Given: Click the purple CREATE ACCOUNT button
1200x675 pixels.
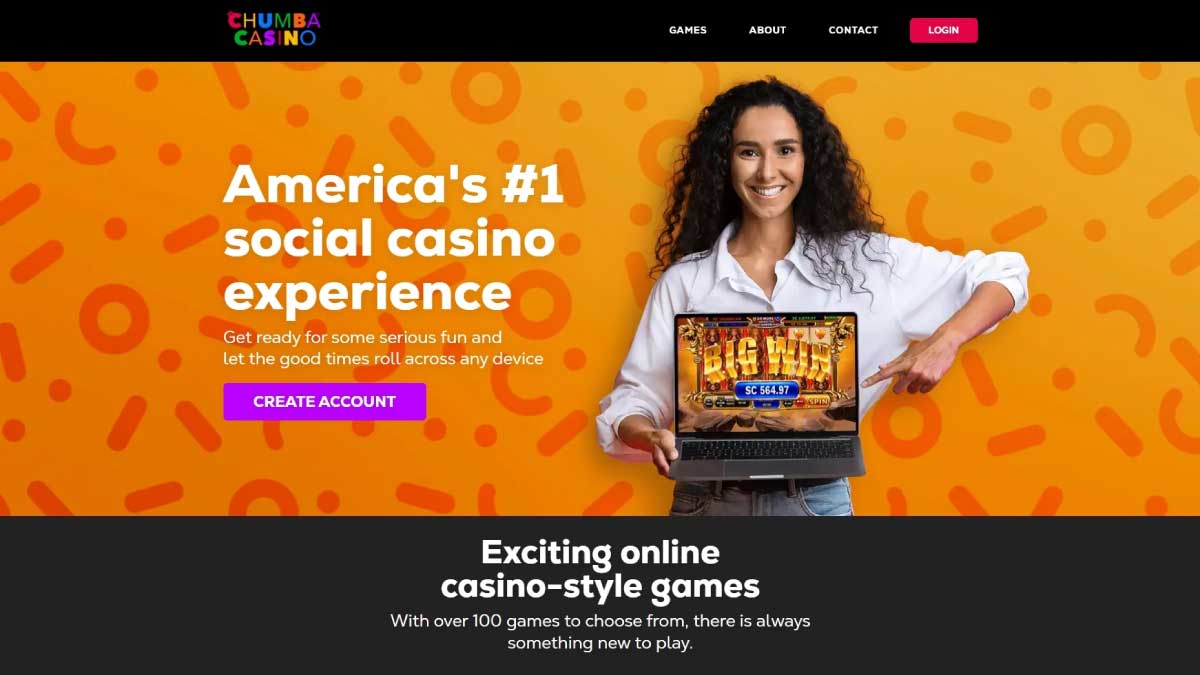Looking at the screenshot, I should tap(324, 401).
